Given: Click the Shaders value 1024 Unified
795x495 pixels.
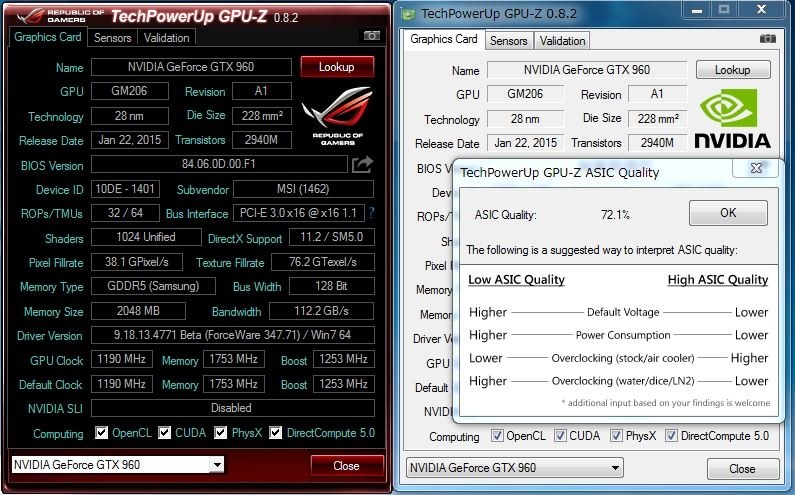Looking at the screenshot, I should click(146, 237).
